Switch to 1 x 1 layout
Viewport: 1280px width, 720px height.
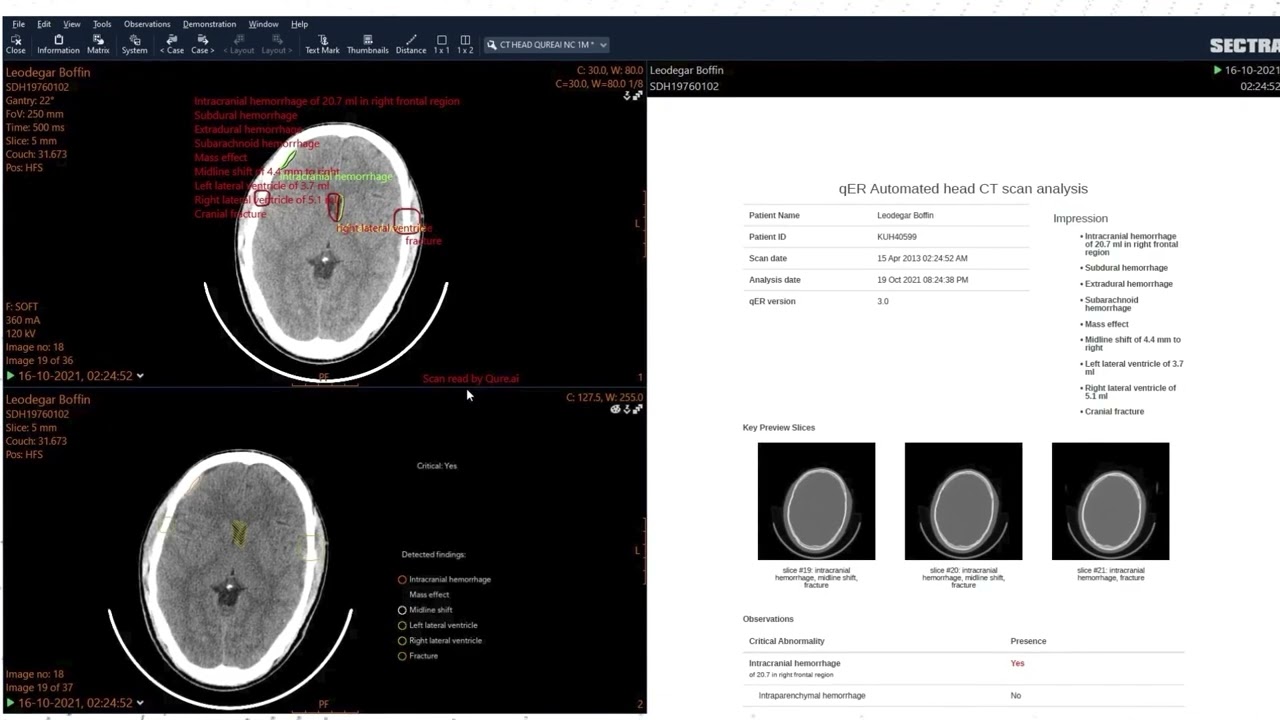[x=441, y=44]
